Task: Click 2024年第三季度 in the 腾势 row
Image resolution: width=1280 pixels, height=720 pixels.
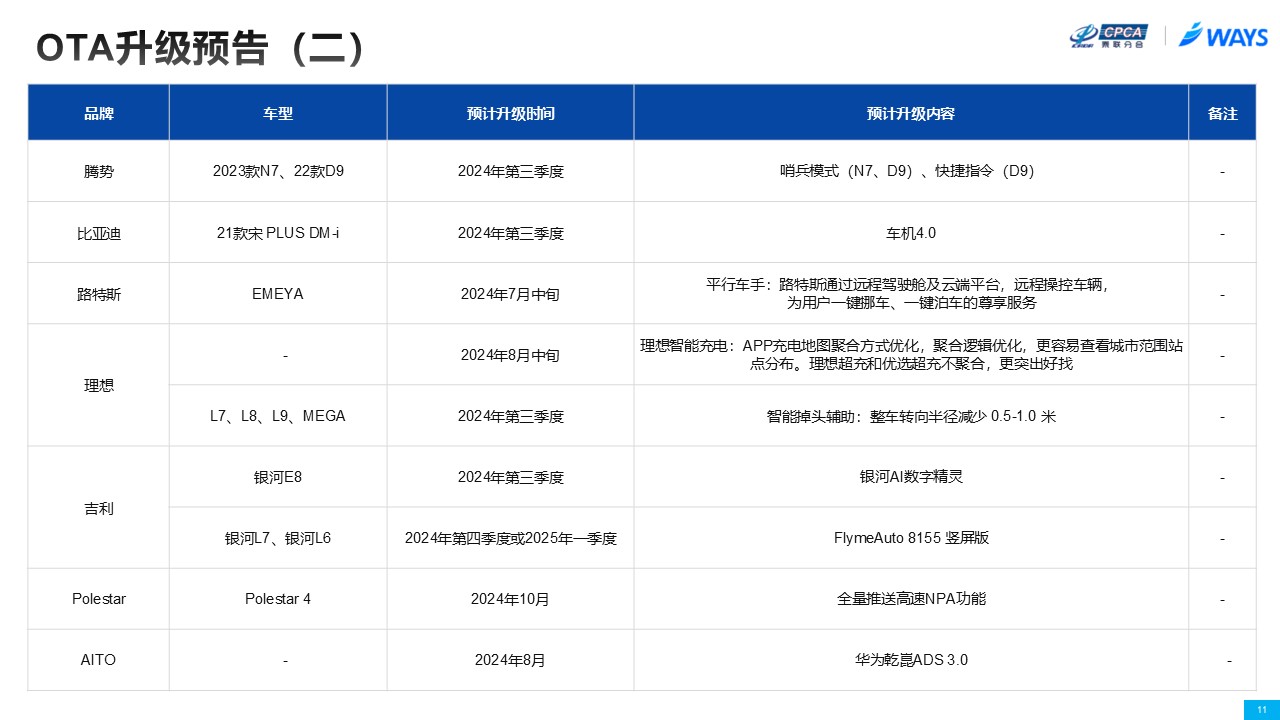Action: [510, 171]
